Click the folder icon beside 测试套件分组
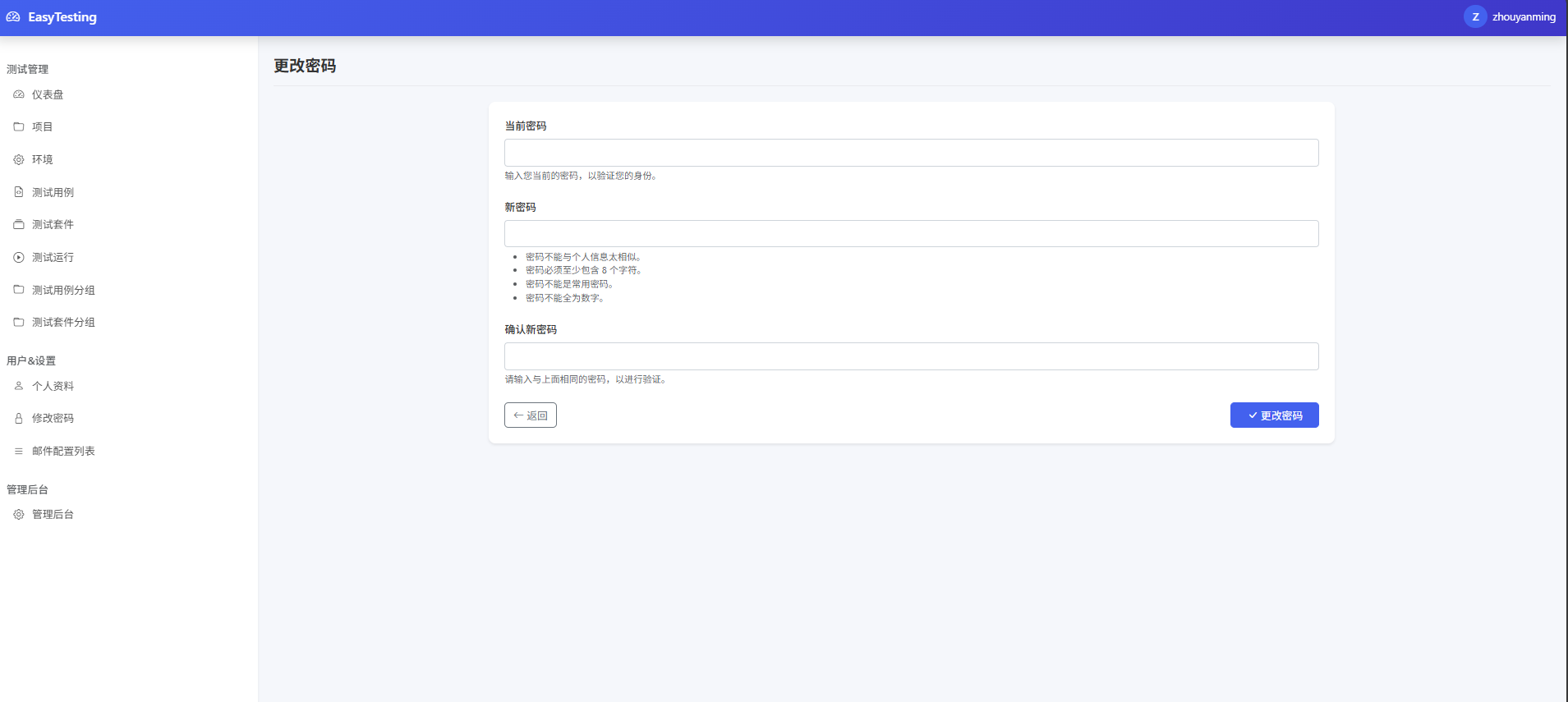The height and width of the screenshot is (702, 1568). click(19, 322)
